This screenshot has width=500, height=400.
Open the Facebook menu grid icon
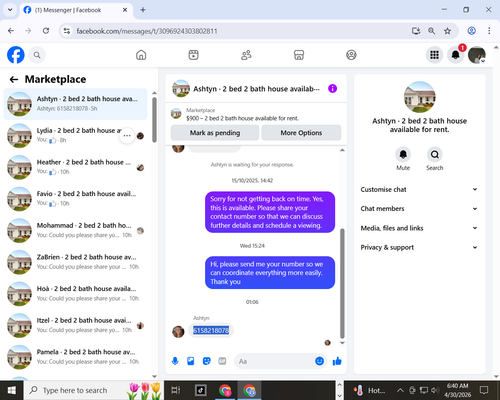pos(434,55)
